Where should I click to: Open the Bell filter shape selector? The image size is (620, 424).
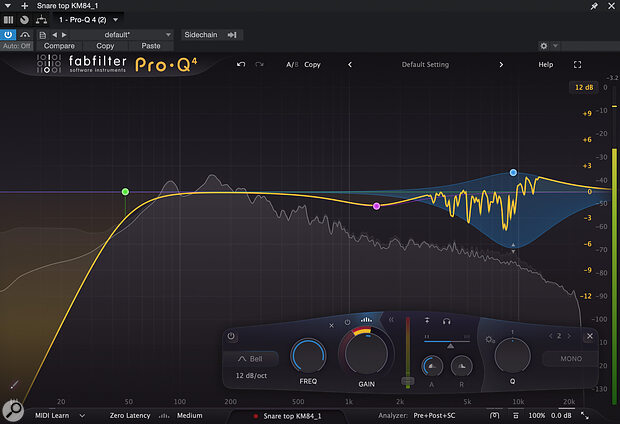(250, 357)
